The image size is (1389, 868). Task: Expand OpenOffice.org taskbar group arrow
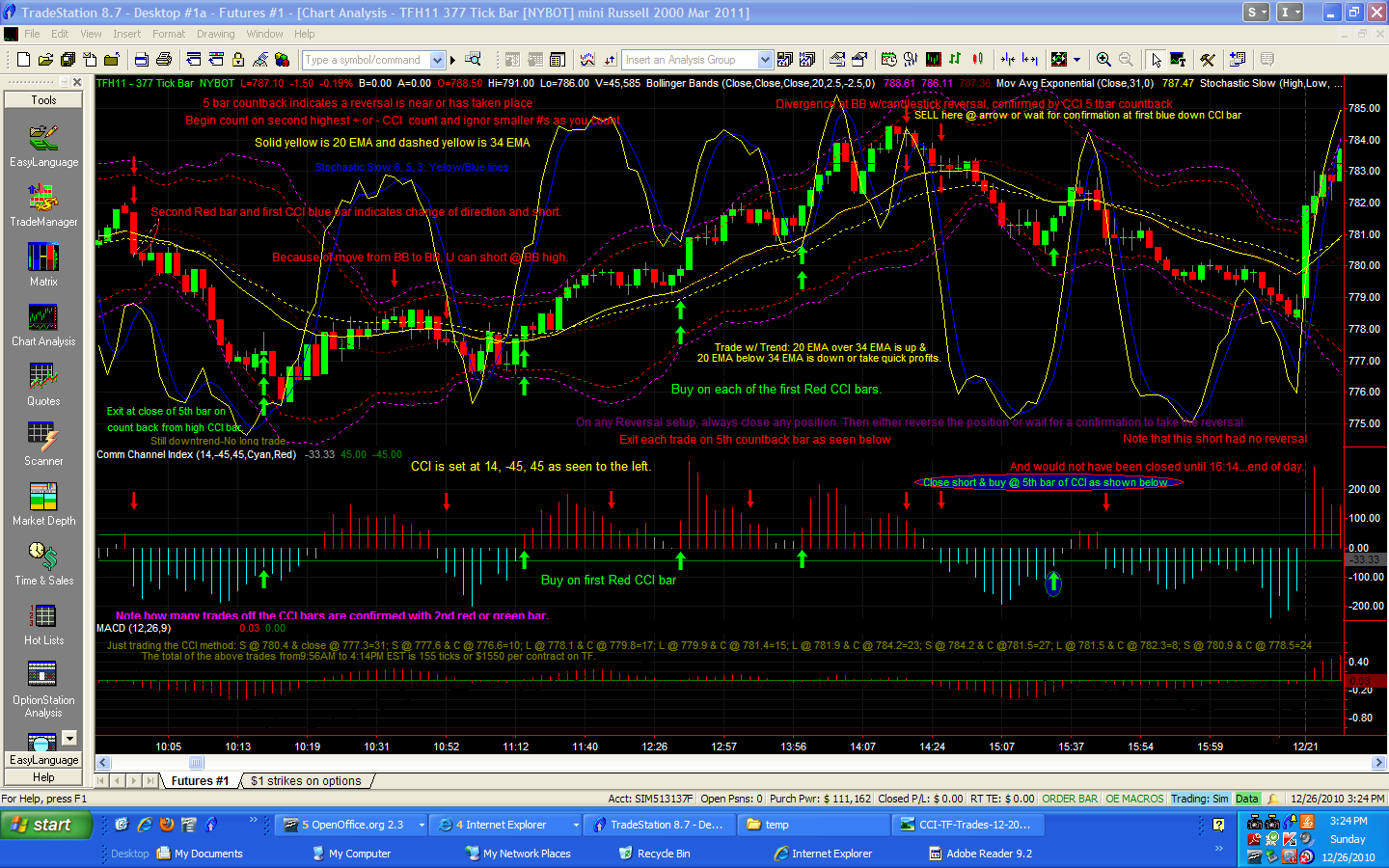(421, 826)
